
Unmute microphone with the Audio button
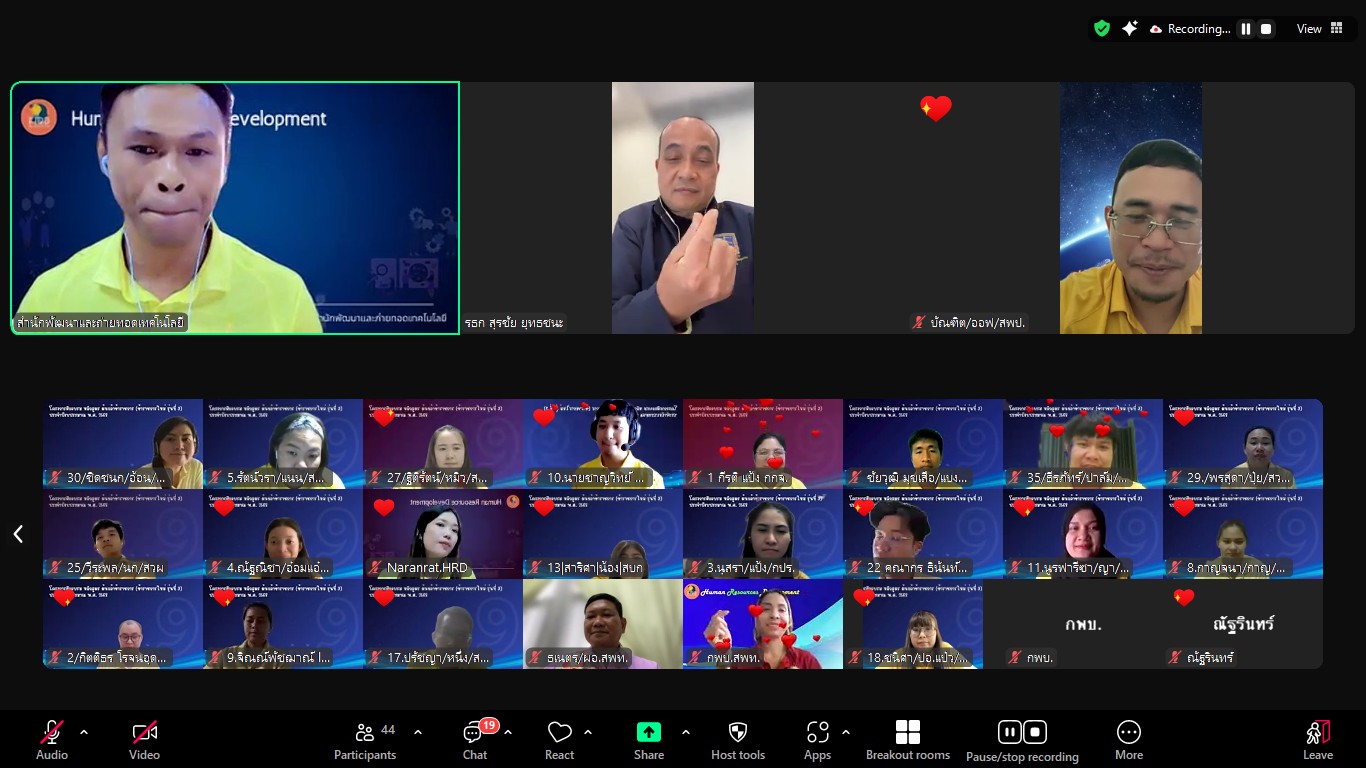pos(52,740)
